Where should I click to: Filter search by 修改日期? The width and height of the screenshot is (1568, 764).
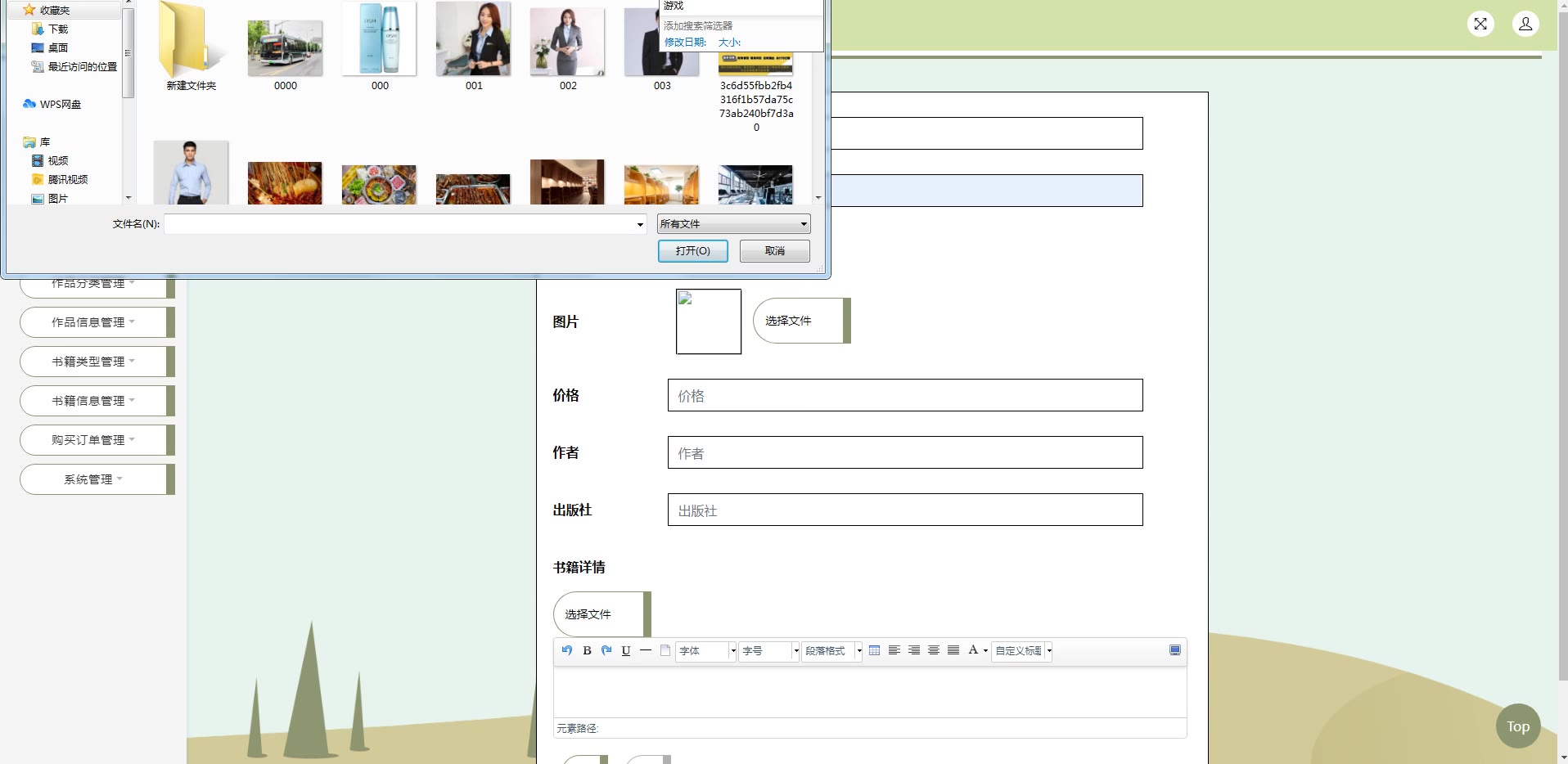[x=686, y=43]
